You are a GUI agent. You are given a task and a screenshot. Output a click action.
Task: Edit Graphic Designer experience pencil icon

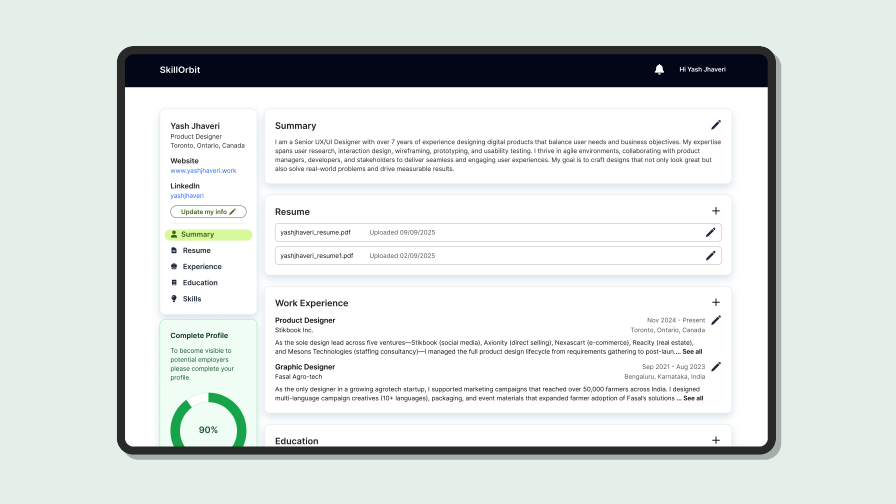click(716, 366)
